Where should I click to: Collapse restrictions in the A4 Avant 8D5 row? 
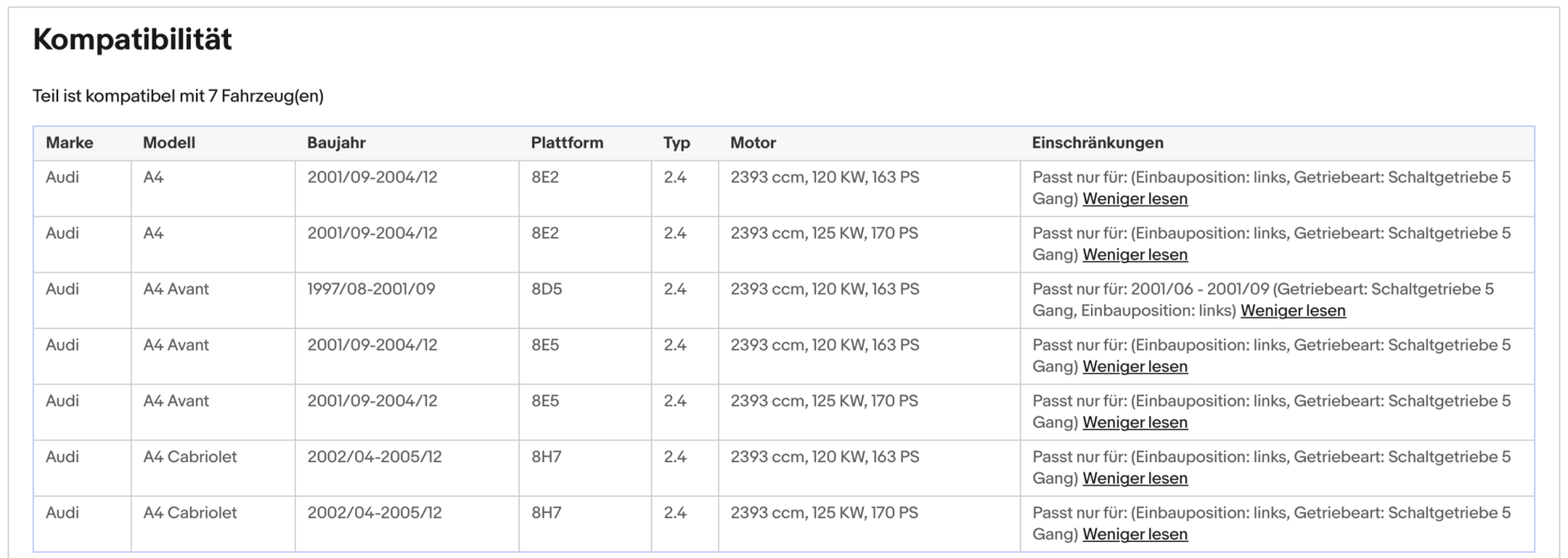click(1292, 310)
